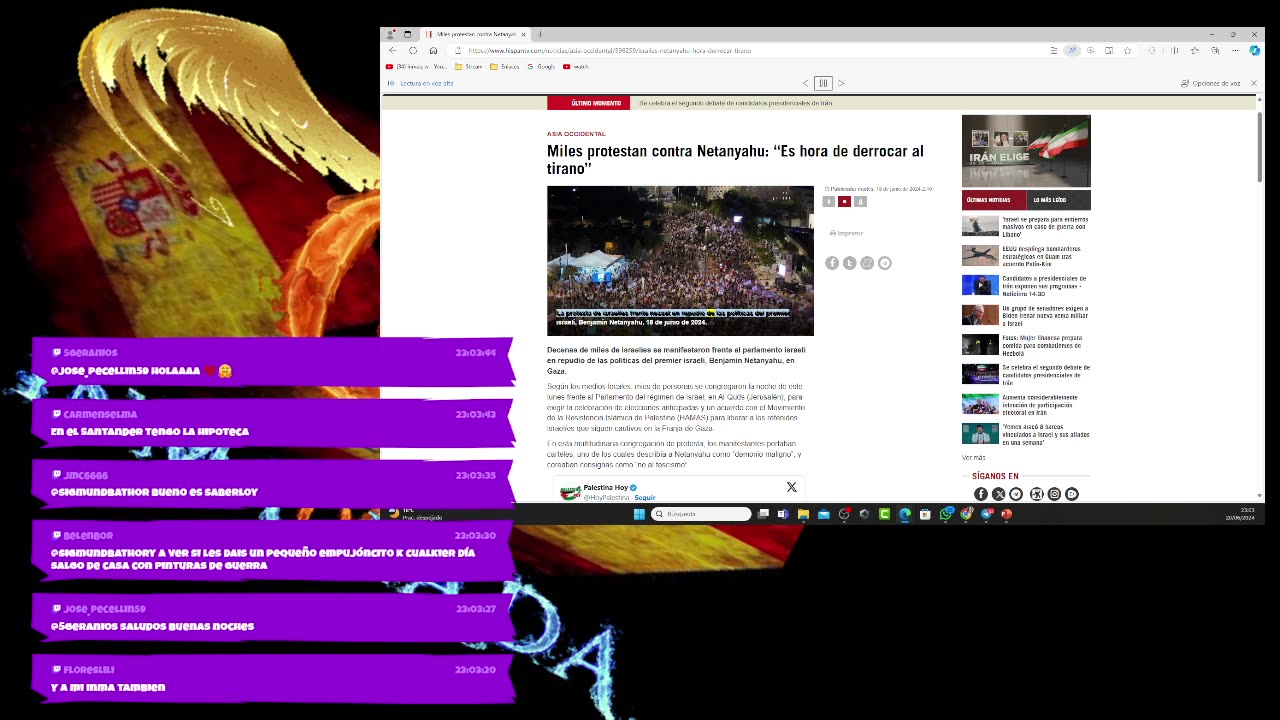Viewport: 1280px width, 720px height.
Task: Open the browser home page
Action: tap(433, 50)
